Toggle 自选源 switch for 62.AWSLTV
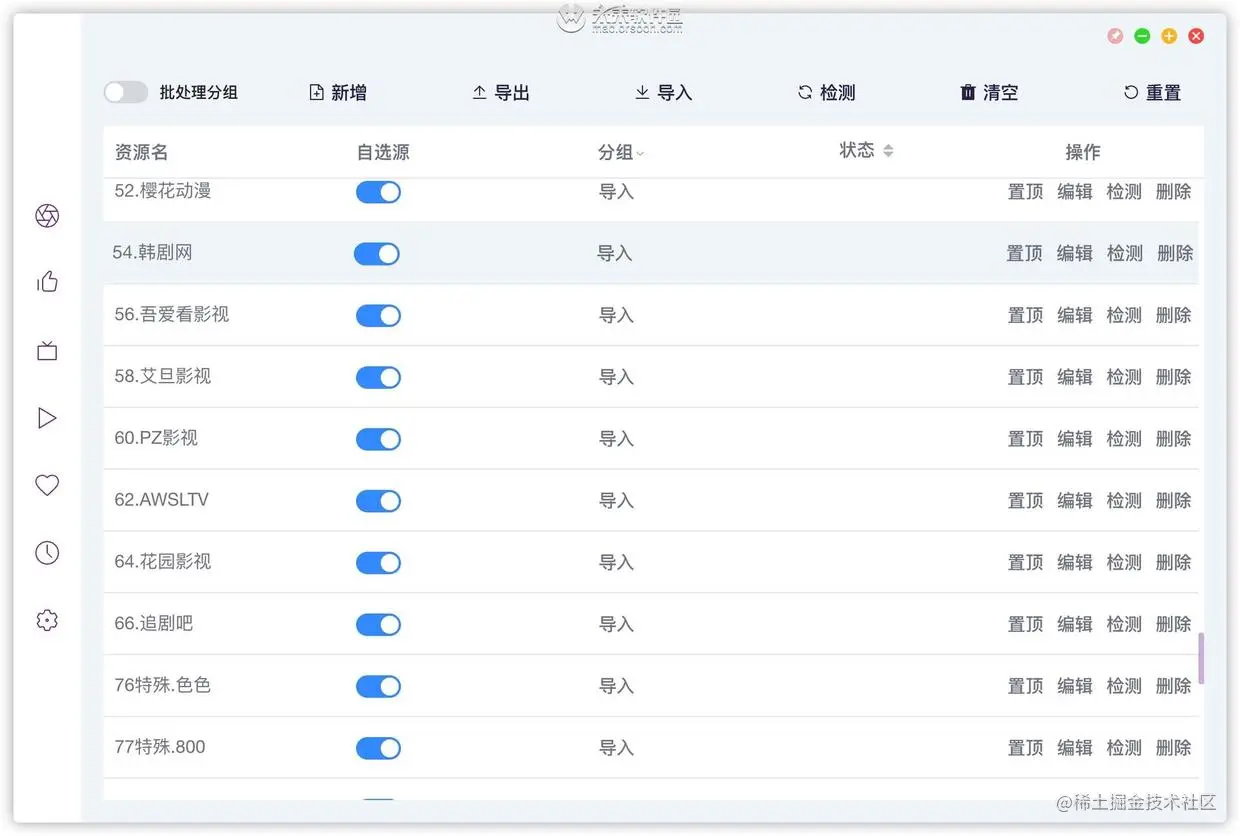 [378, 501]
